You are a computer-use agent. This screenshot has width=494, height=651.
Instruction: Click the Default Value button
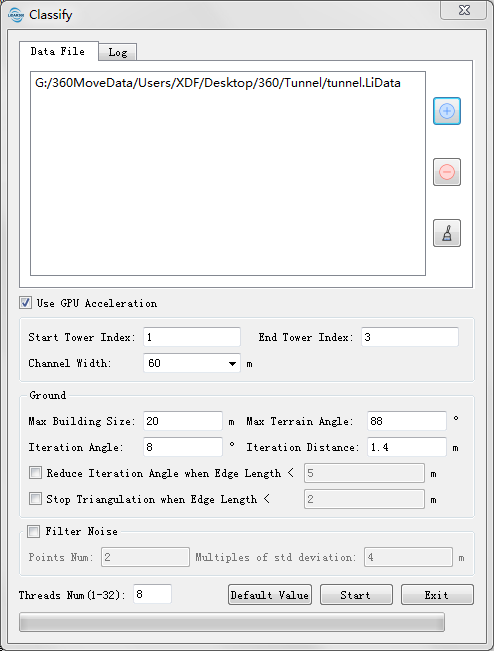[x=270, y=595]
